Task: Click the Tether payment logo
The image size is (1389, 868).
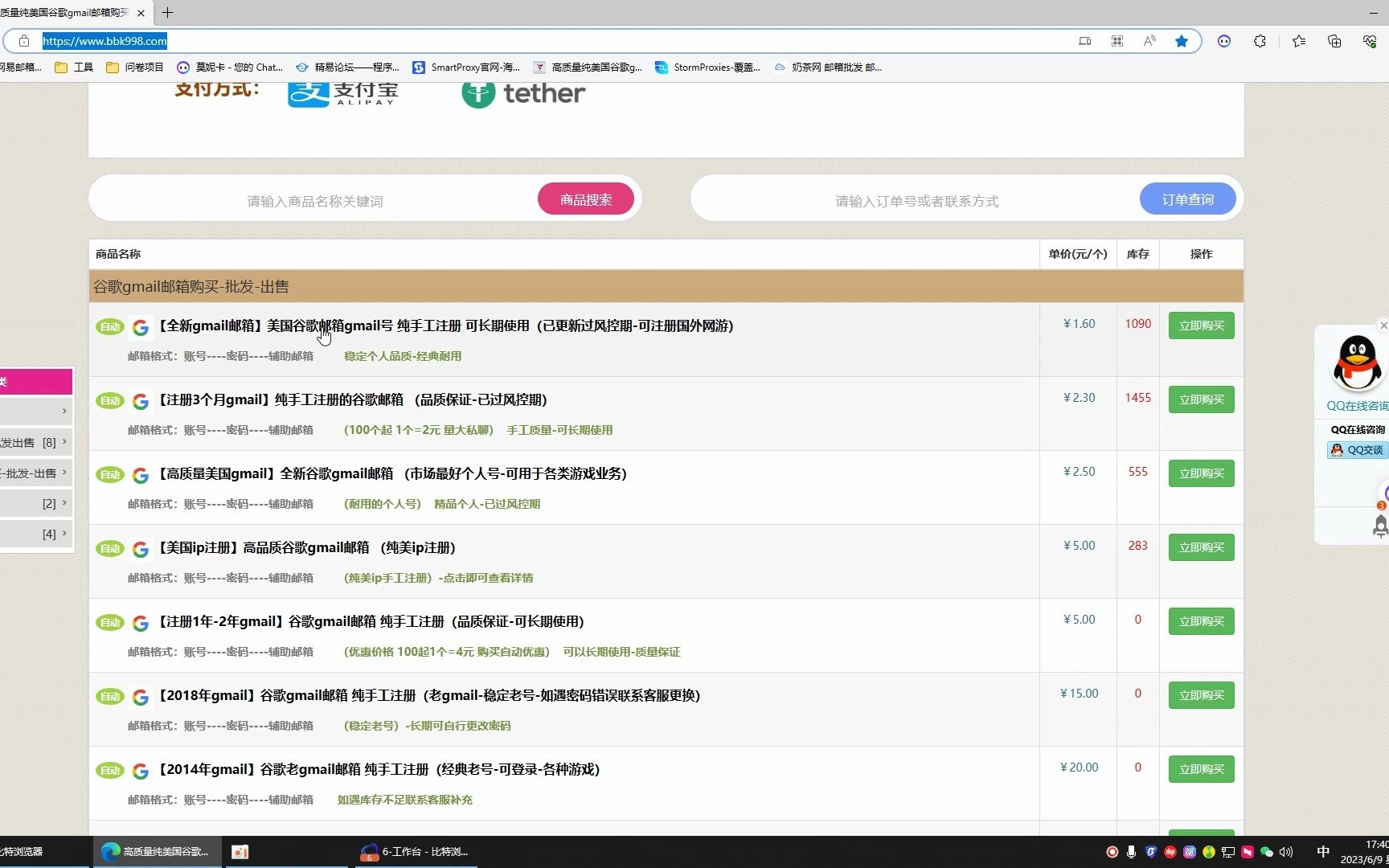Action: (523, 93)
